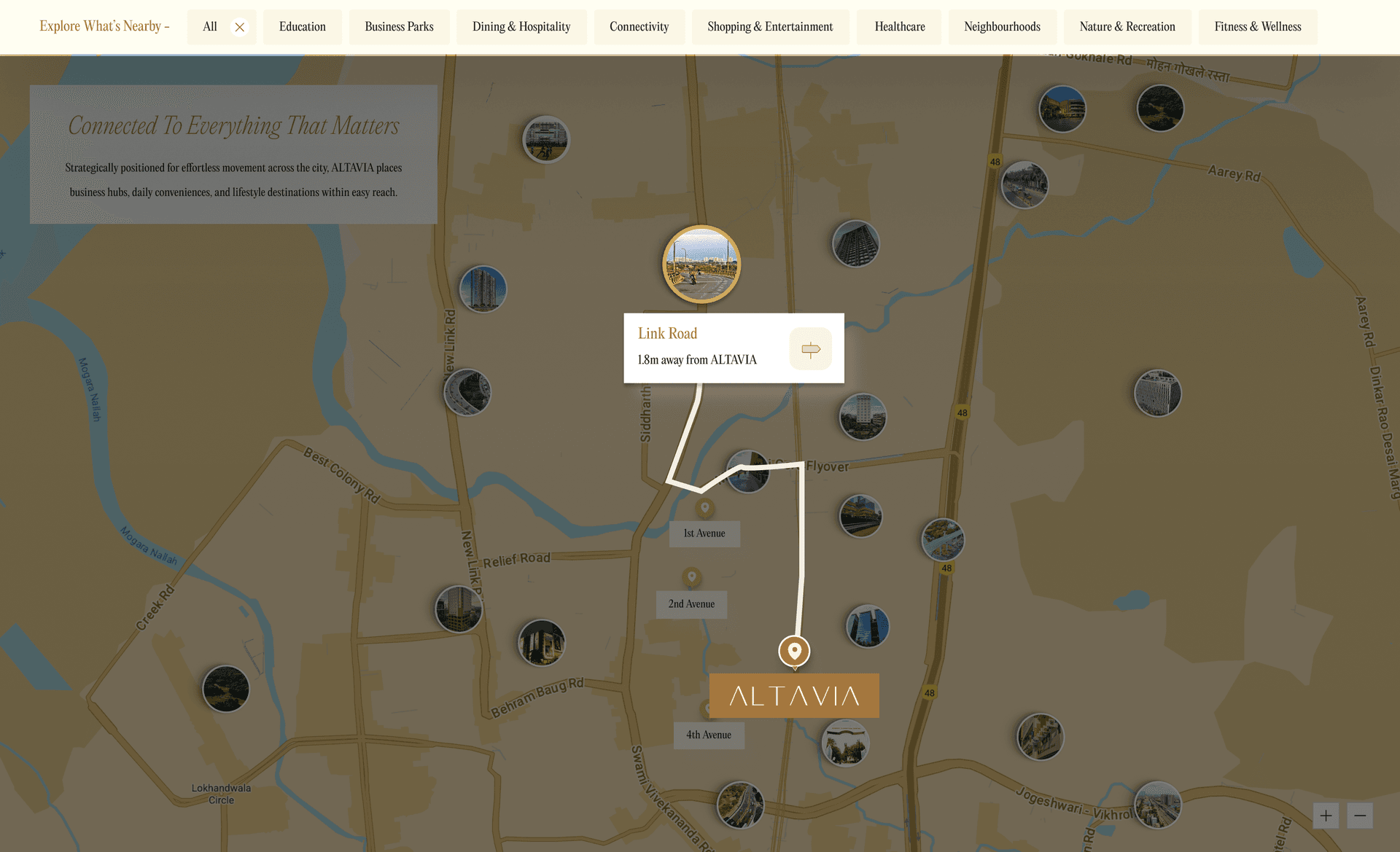Click the All filter tab
Image resolution: width=1400 pixels, height=852 pixels.
tap(210, 27)
